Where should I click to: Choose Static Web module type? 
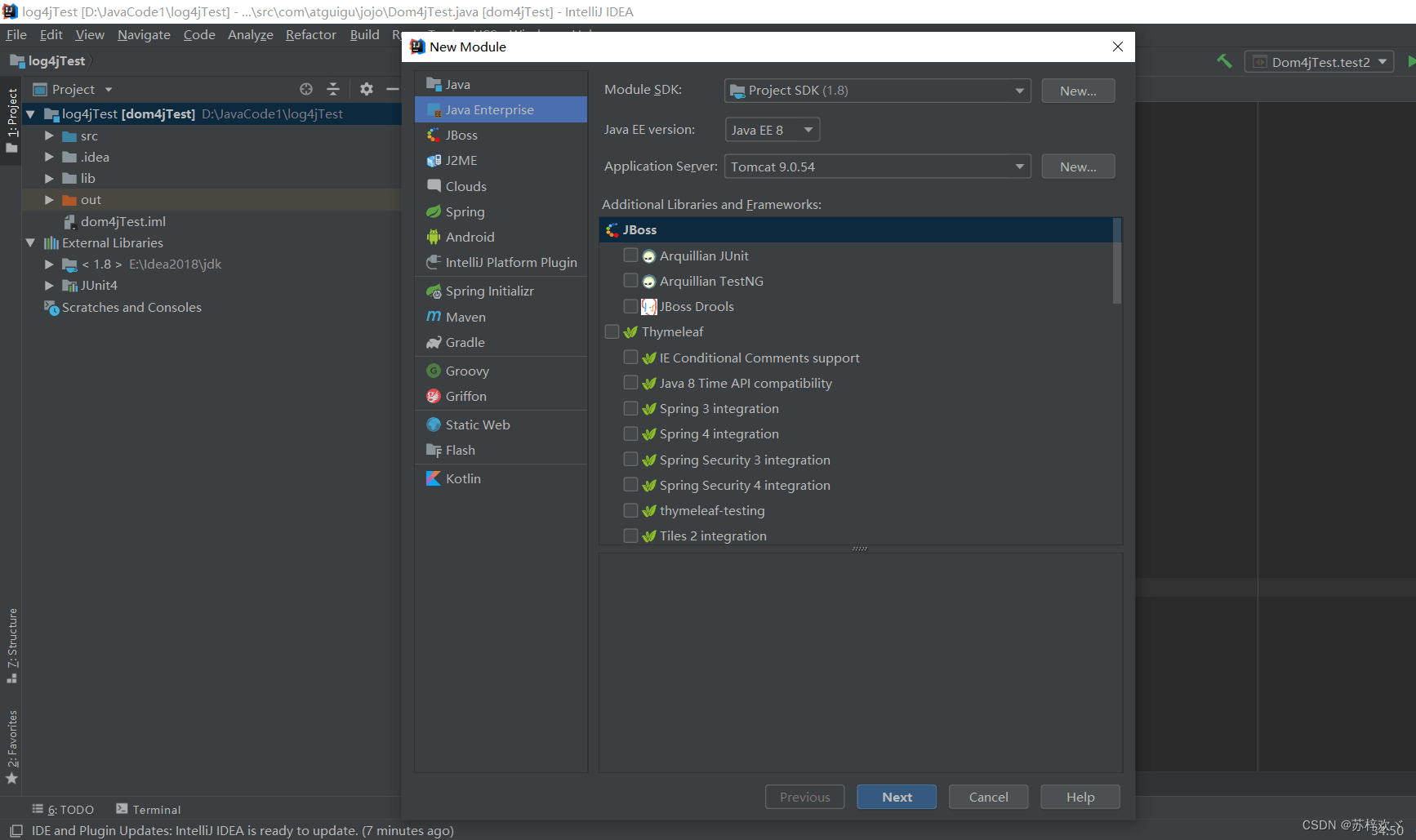(x=501, y=424)
